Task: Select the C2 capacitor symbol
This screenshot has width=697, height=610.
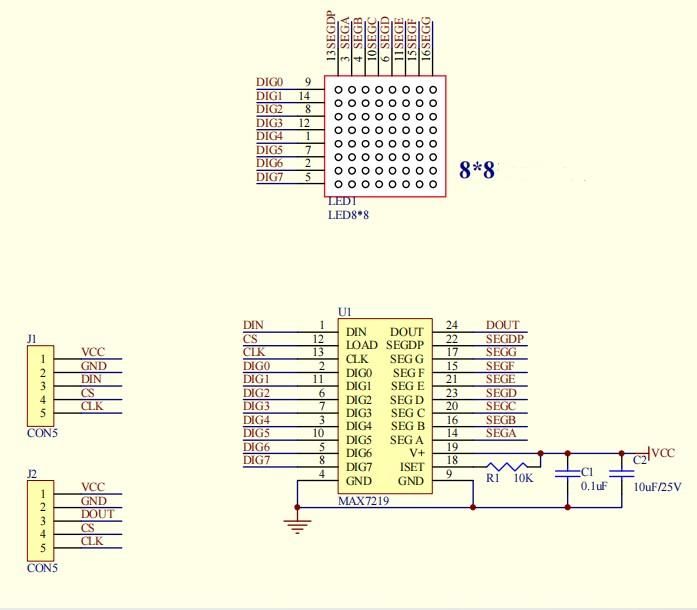Action: point(621,473)
